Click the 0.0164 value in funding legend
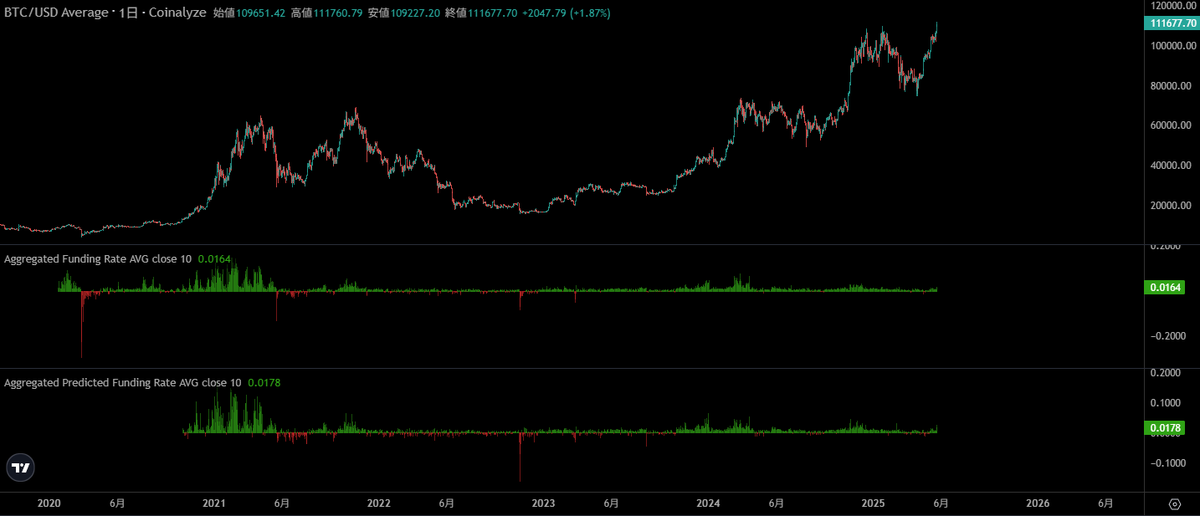Viewport: 1200px width, 516px height. (x=214, y=259)
